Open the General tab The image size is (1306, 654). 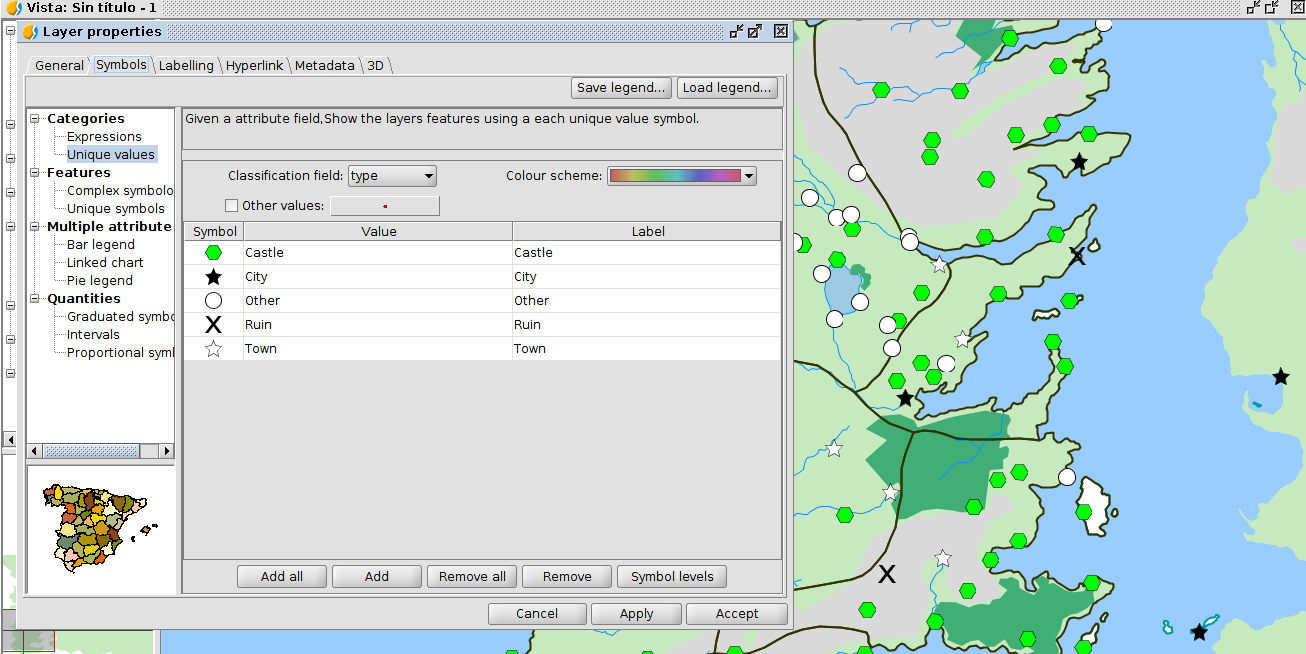coord(59,65)
